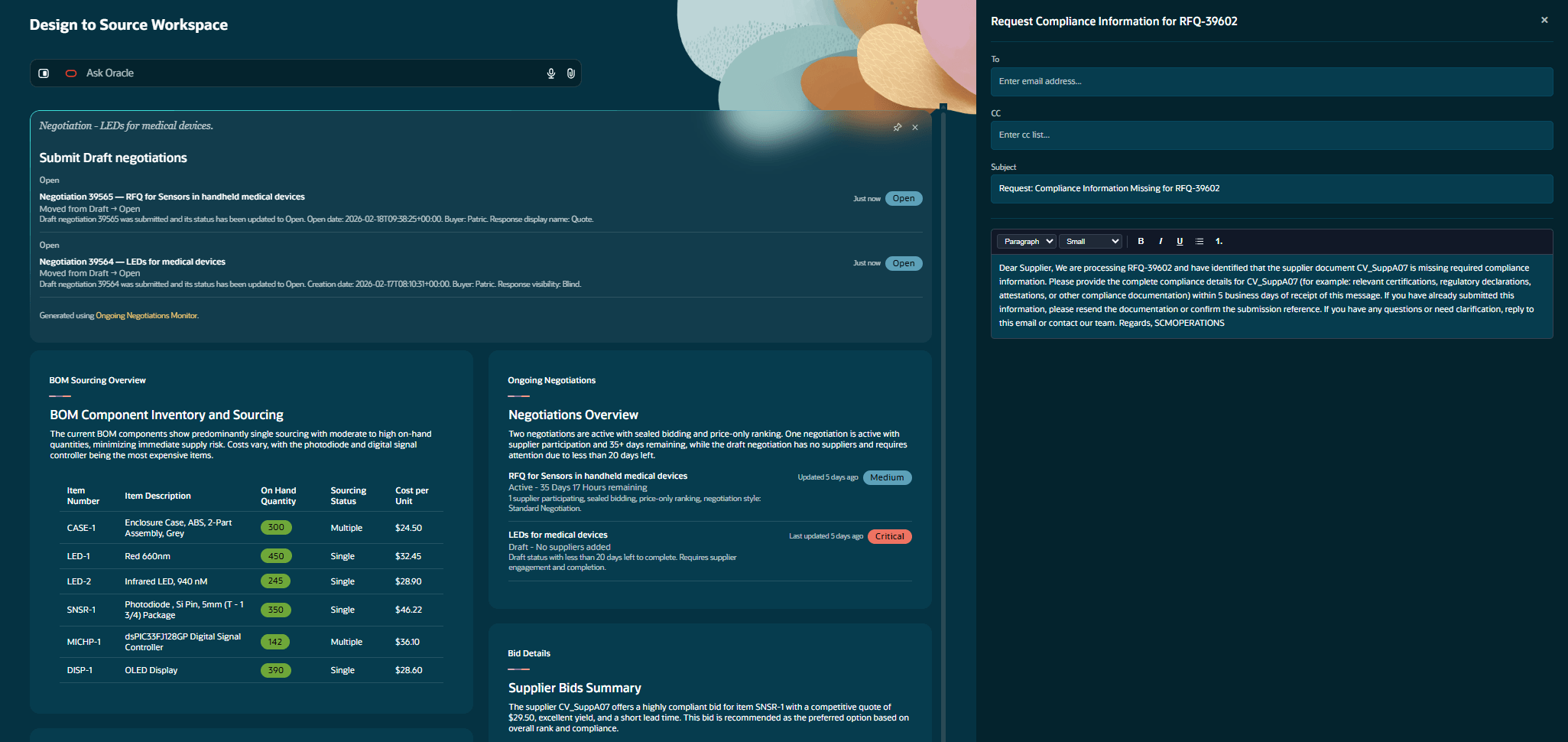Screen dimensions: 1568x742
Task: Click the 350 quantity badge for SNSR-1
Action: (x=276, y=610)
